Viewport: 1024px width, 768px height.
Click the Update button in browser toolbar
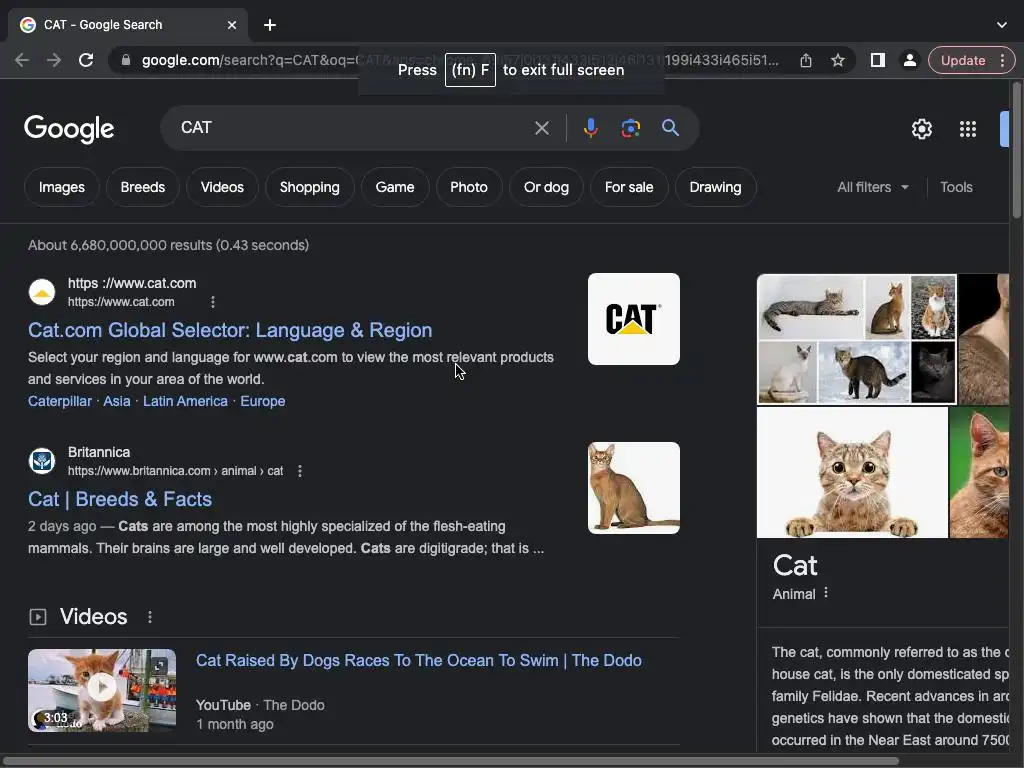click(x=963, y=61)
